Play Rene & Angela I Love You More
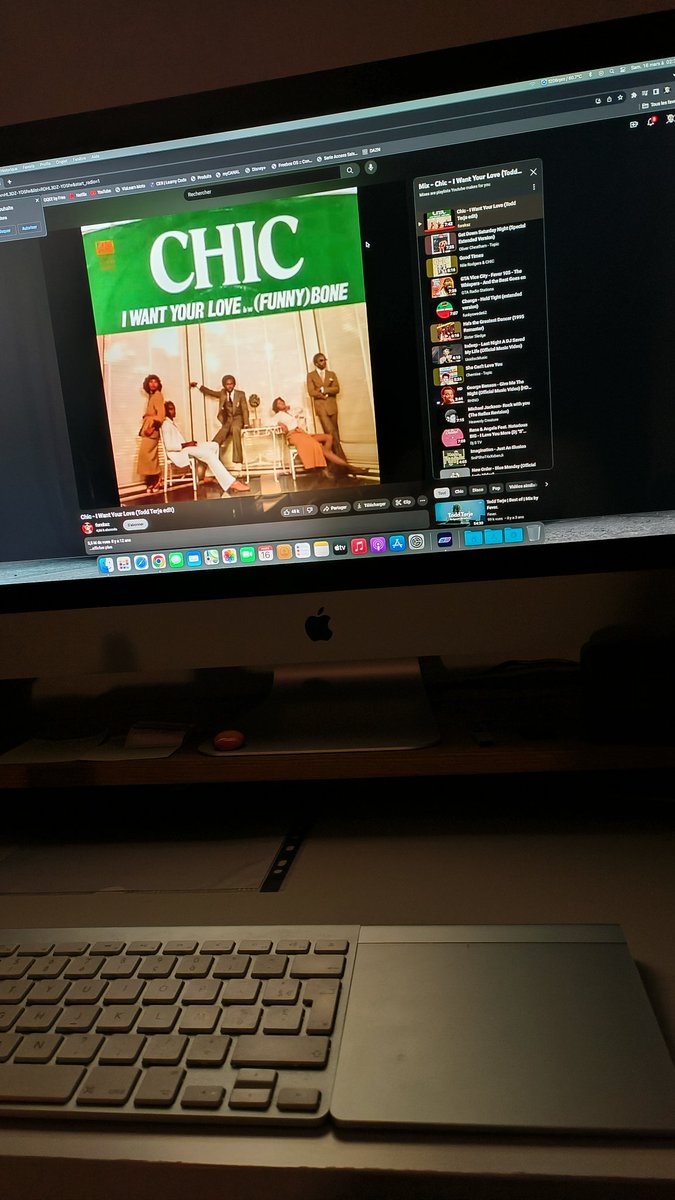Image resolution: width=675 pixels, height=1200 pixels. [x=490, y=434]
